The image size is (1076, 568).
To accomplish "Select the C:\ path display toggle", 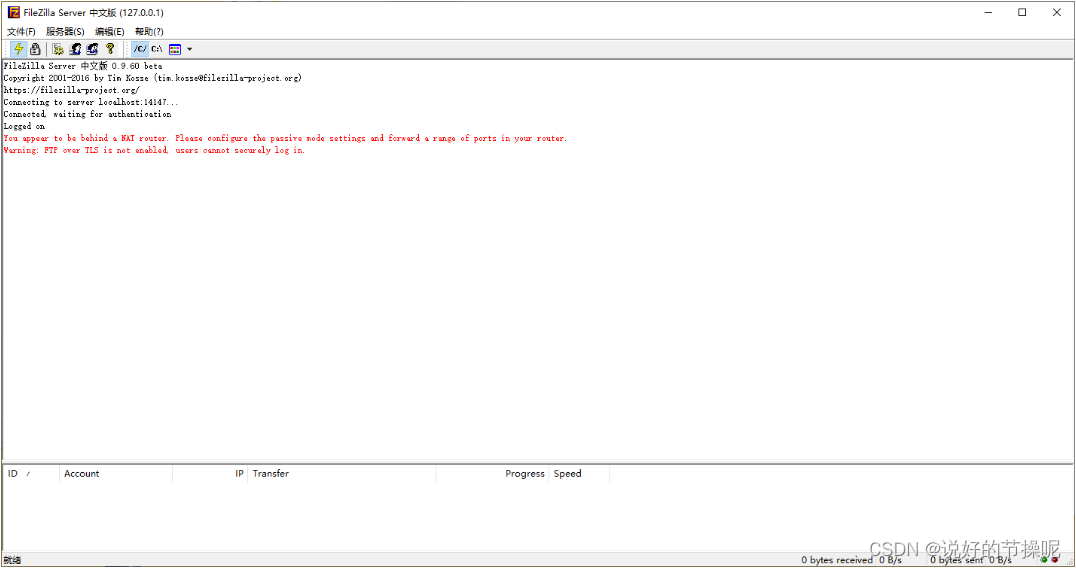I will click(157, 49).
